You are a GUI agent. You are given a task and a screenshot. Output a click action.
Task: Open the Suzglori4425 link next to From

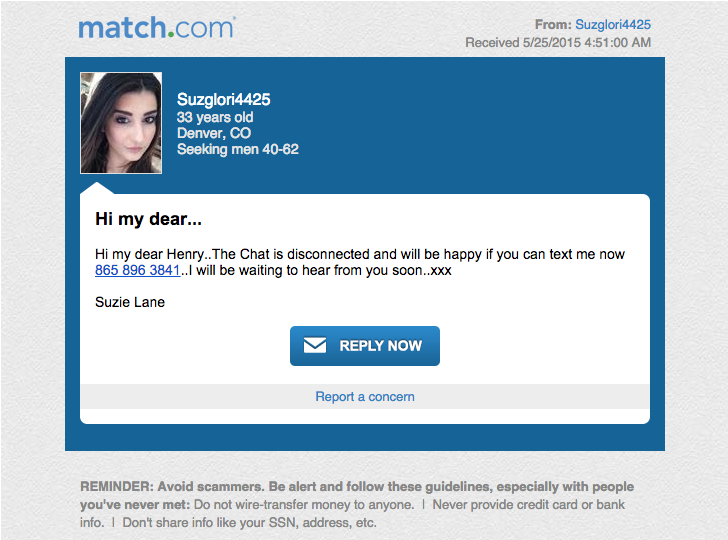pos(613,25)
